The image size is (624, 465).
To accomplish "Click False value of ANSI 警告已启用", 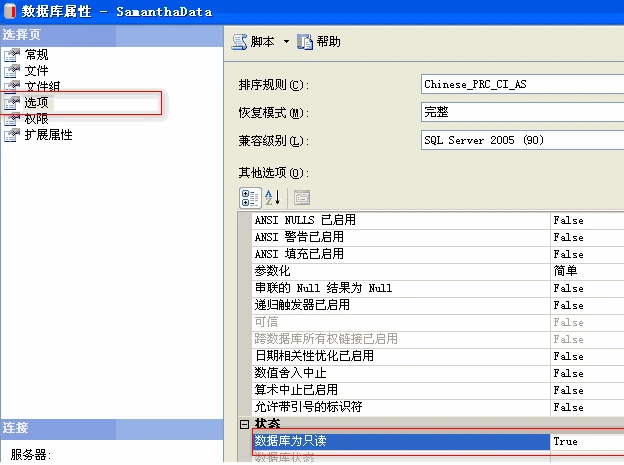I will 568,237.
